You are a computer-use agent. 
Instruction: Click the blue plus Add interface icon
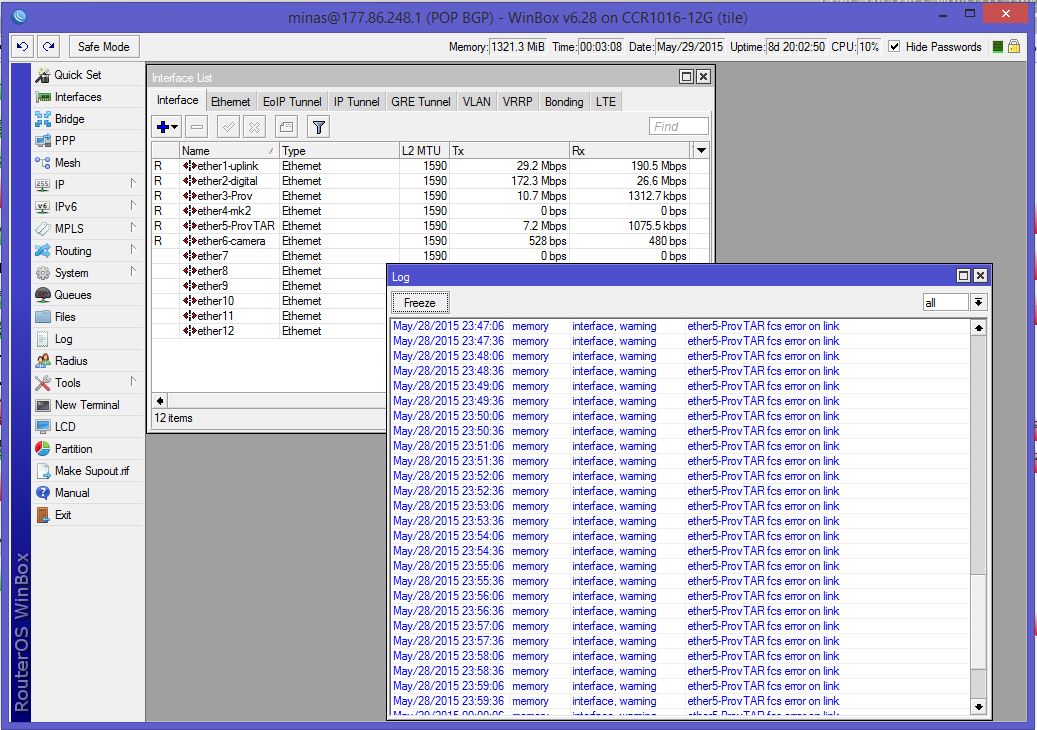click(162, 127)
